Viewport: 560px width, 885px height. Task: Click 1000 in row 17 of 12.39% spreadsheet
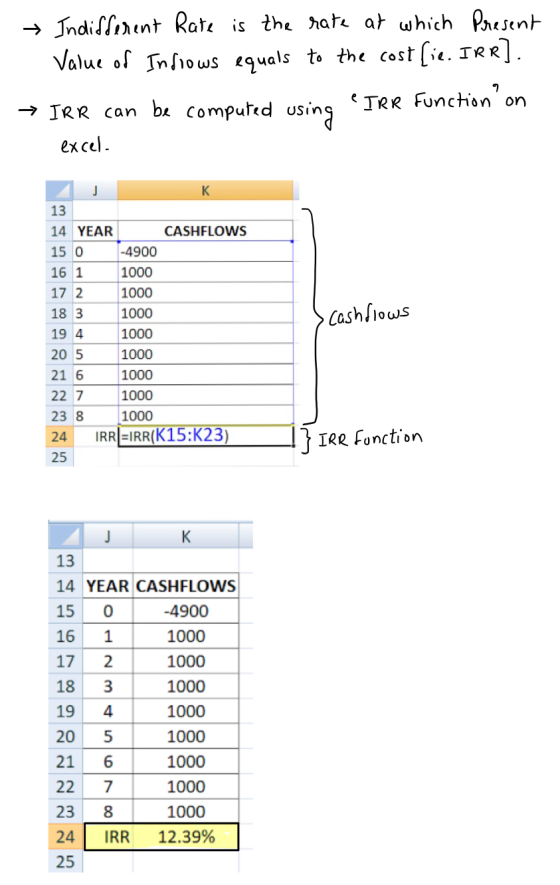[186, 661]
